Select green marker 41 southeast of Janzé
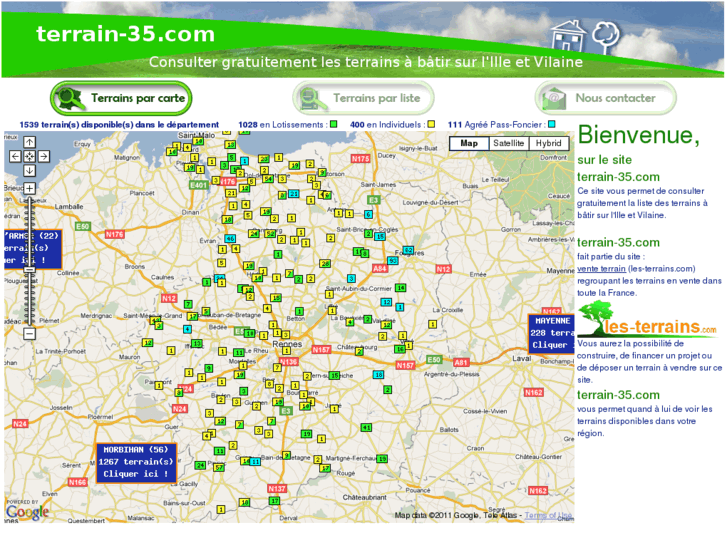727x545 pixels. (366, 427)
